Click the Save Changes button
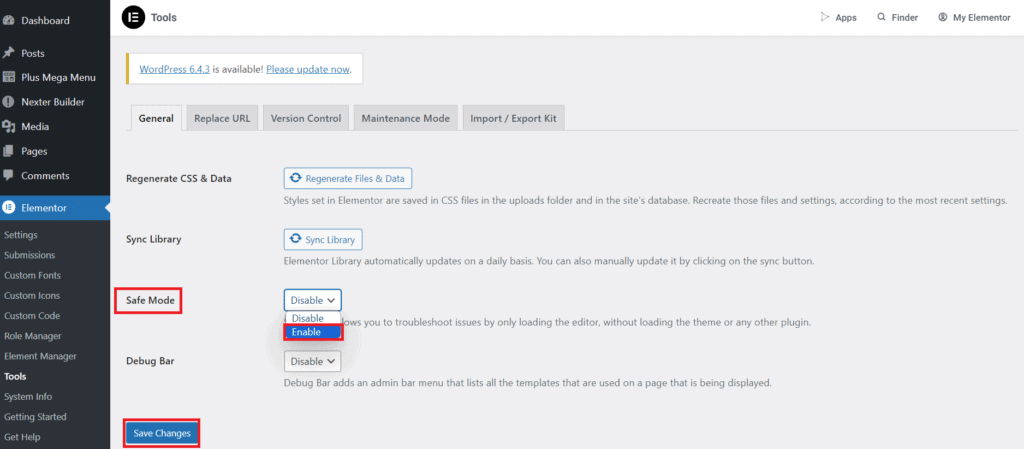The image size is (1024, 449). pos(162,433)
